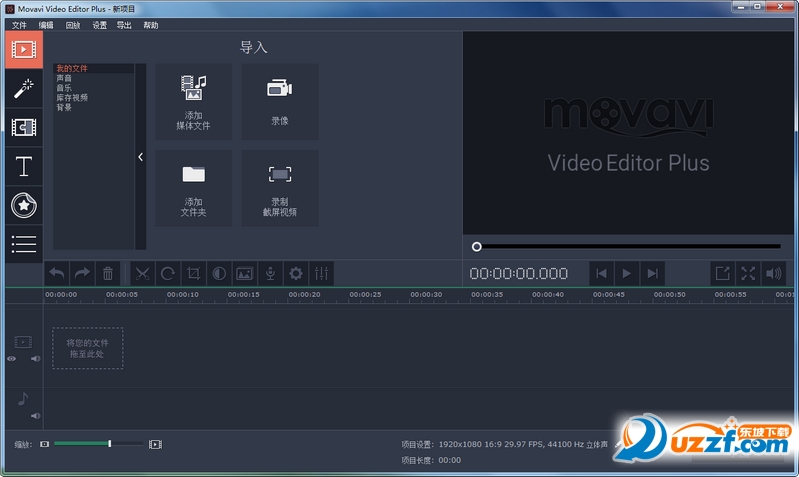This screenshot has height=477, width=799.
Task: Toggle video track visibility eye icon
Action: (11, 359)
